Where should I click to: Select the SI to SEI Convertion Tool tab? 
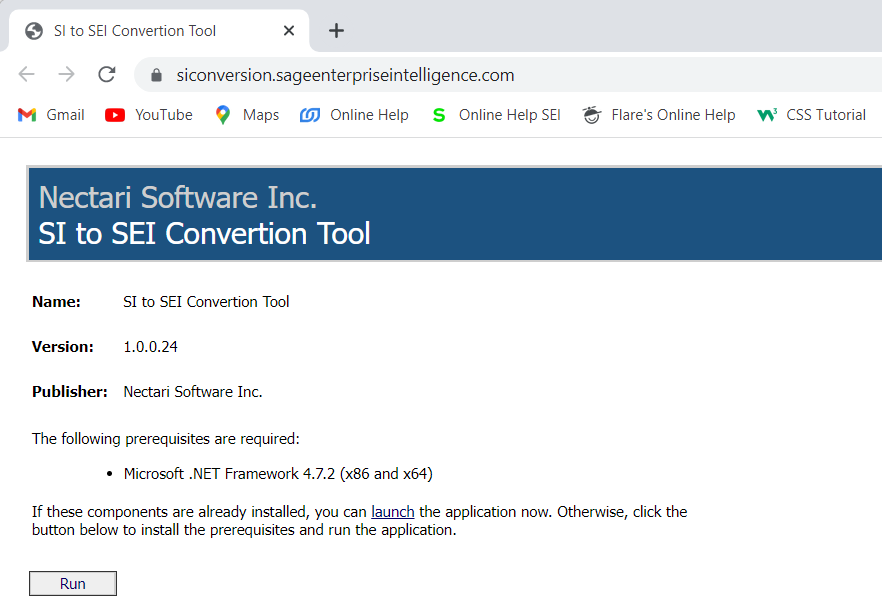click(x=134, y=31)
